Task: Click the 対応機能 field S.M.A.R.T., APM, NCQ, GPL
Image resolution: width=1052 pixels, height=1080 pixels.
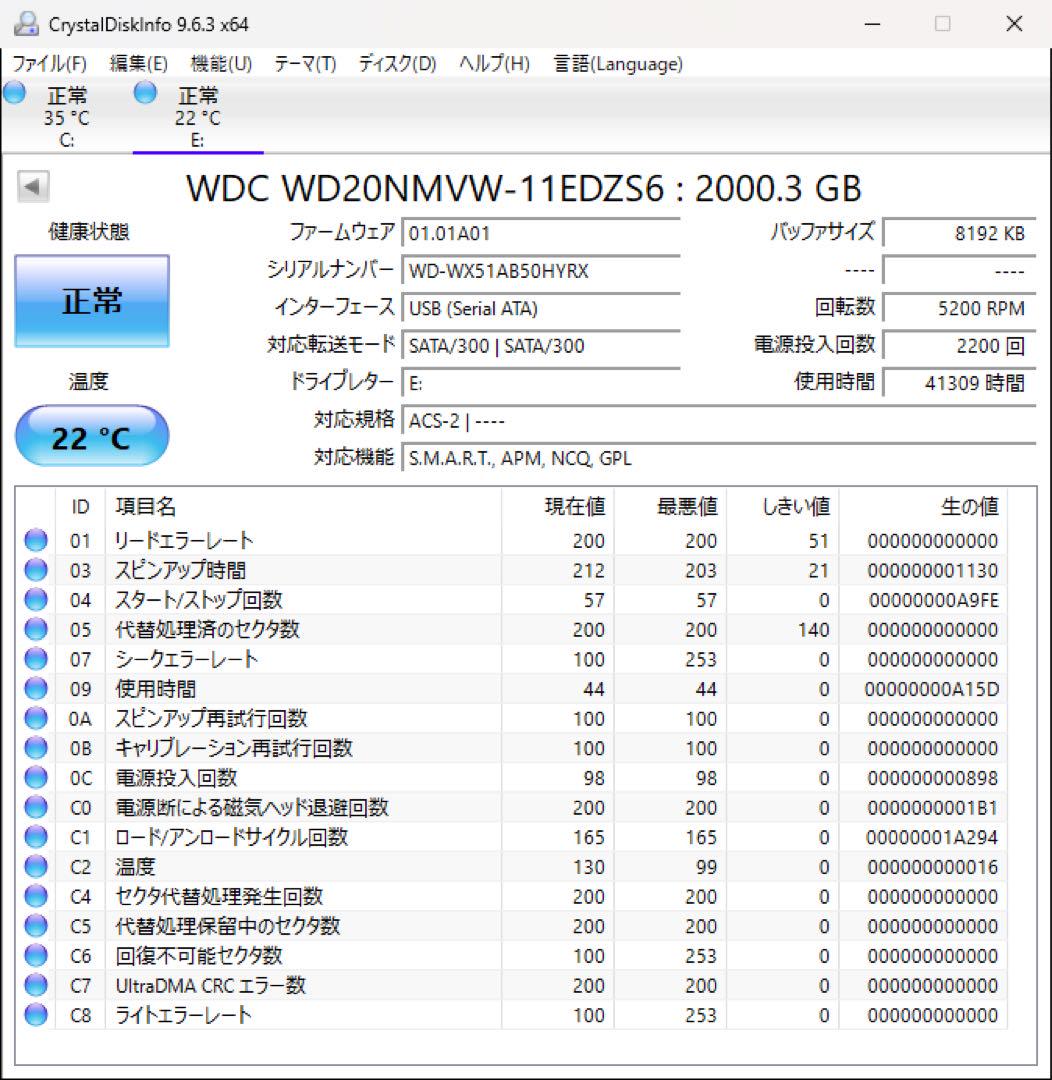Action: 719,458
